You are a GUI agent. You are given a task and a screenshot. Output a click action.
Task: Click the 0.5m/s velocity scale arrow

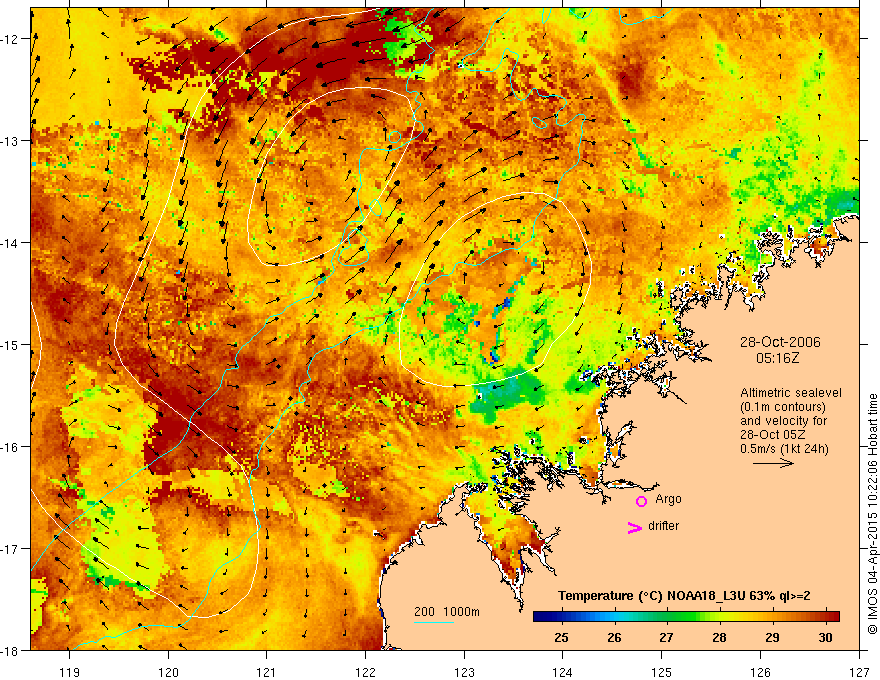[773, 463]
